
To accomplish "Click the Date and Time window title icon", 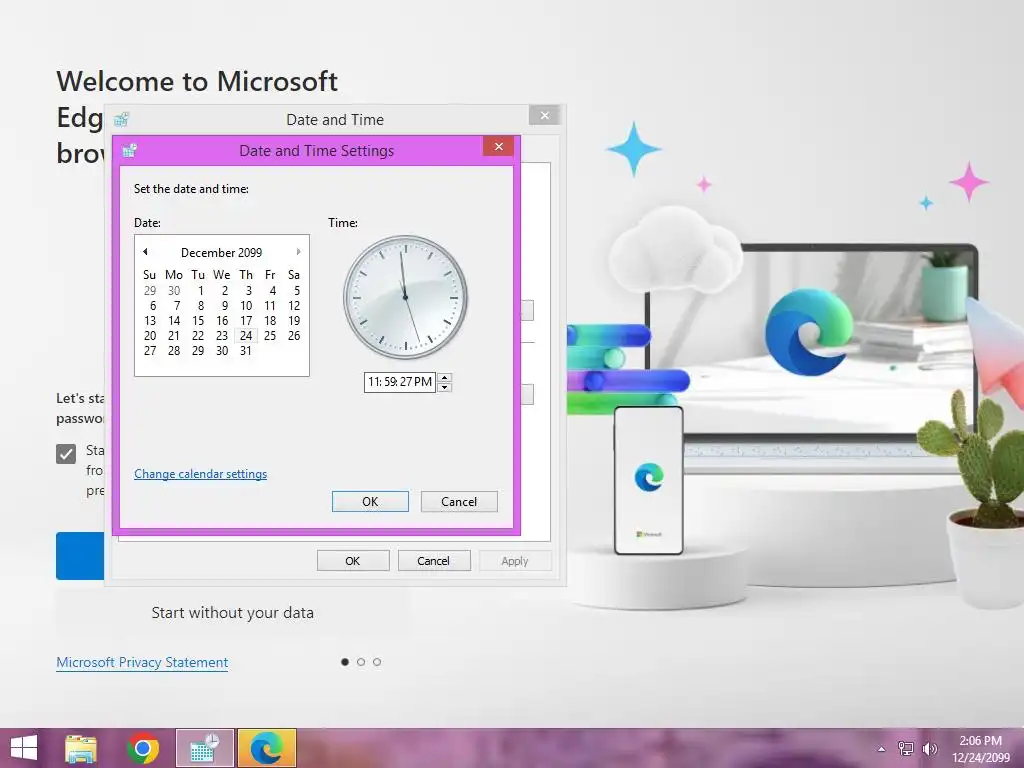I will (121, 120).
